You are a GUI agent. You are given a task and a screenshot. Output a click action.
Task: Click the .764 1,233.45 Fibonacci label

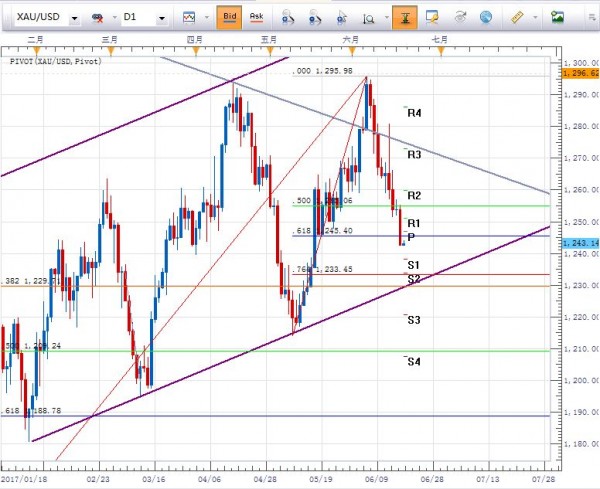pos(323,269)
